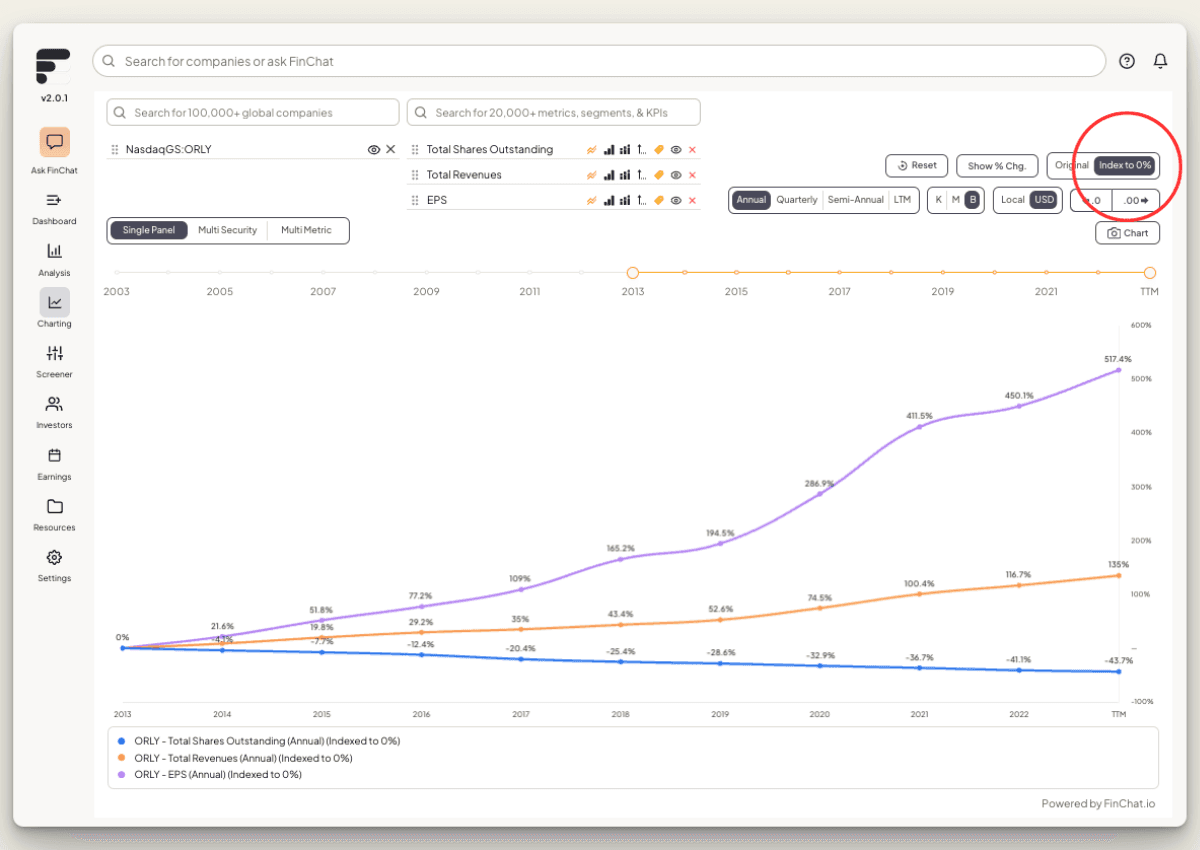Focus the global companies search field
This screenshot has width=1200, height=850.
click(x=253, y=112)
